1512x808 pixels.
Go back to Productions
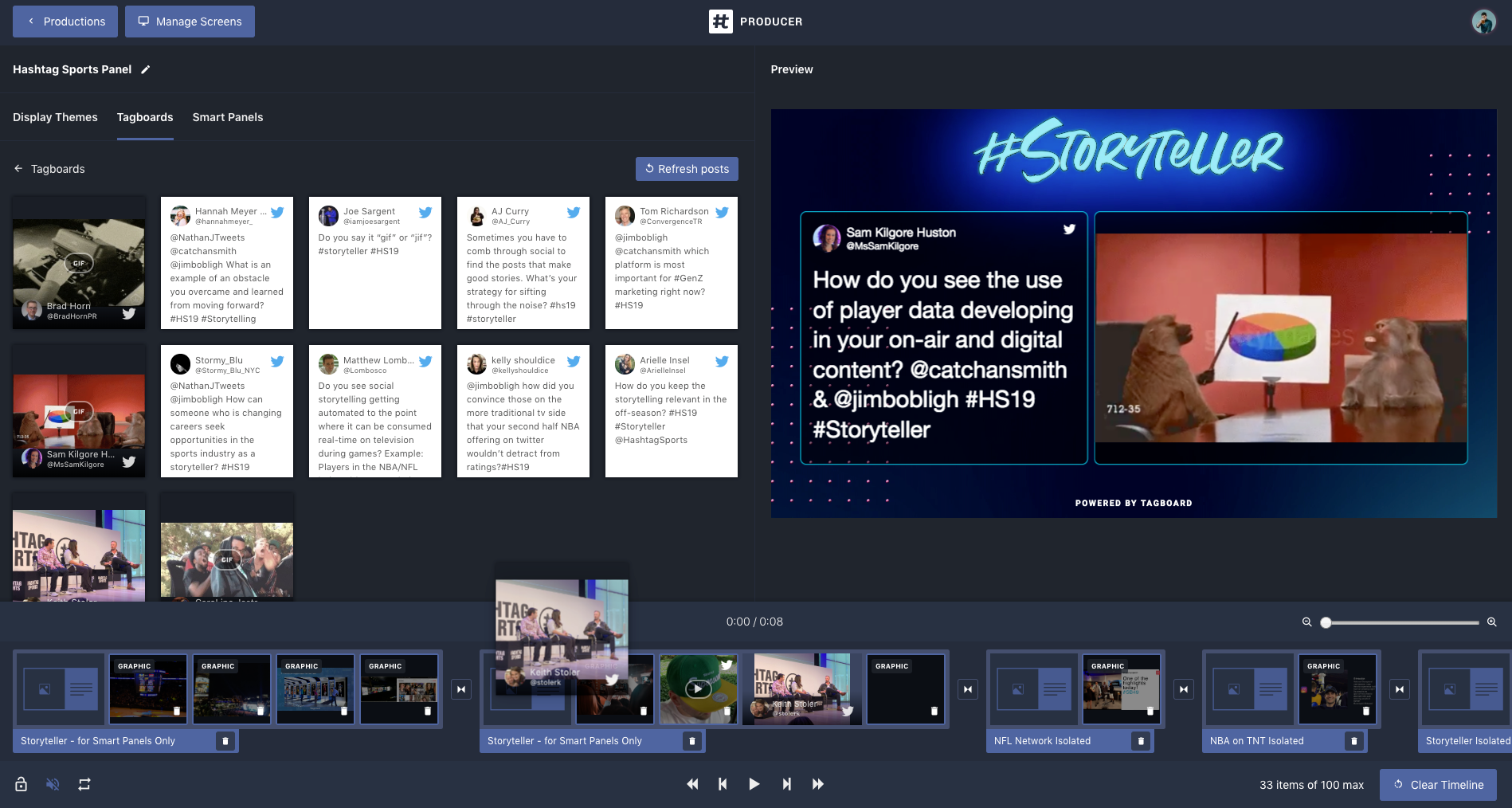65,22
